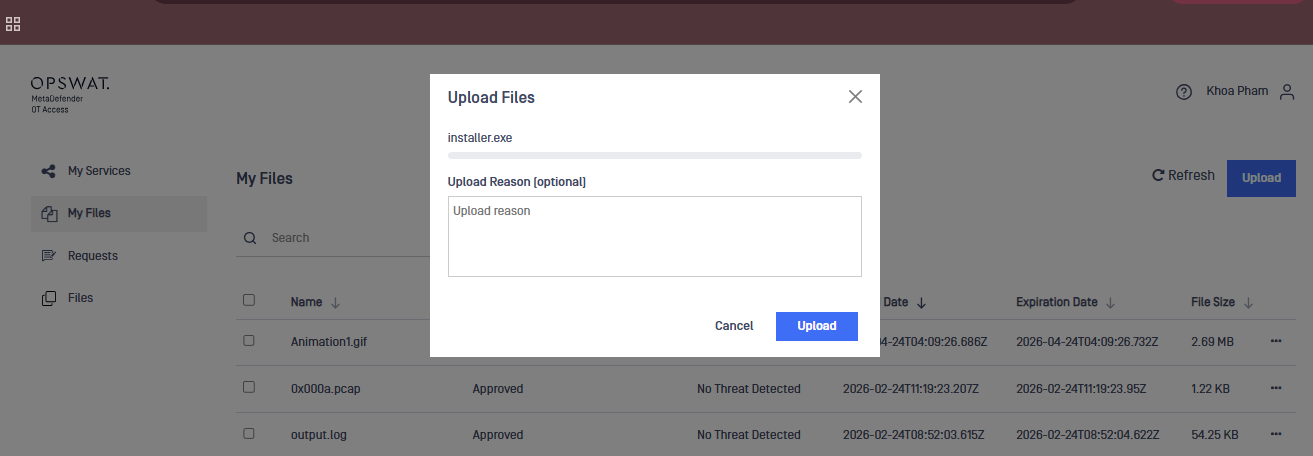Click the blue Upload button in dialog
The height and width of the screenshot is (456, 1313).
point(816,326)
